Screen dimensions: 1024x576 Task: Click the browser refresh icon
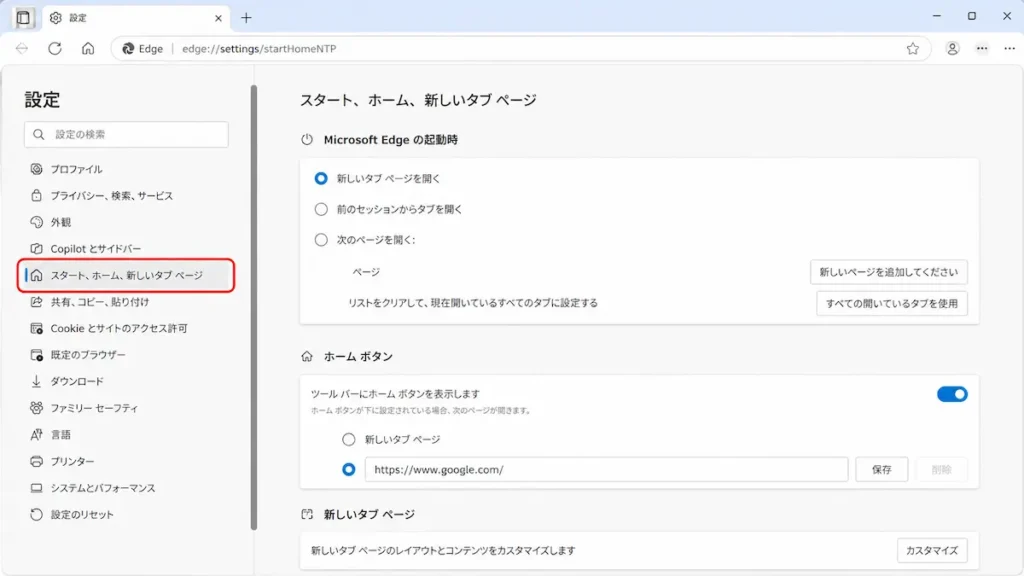point(55,48)
